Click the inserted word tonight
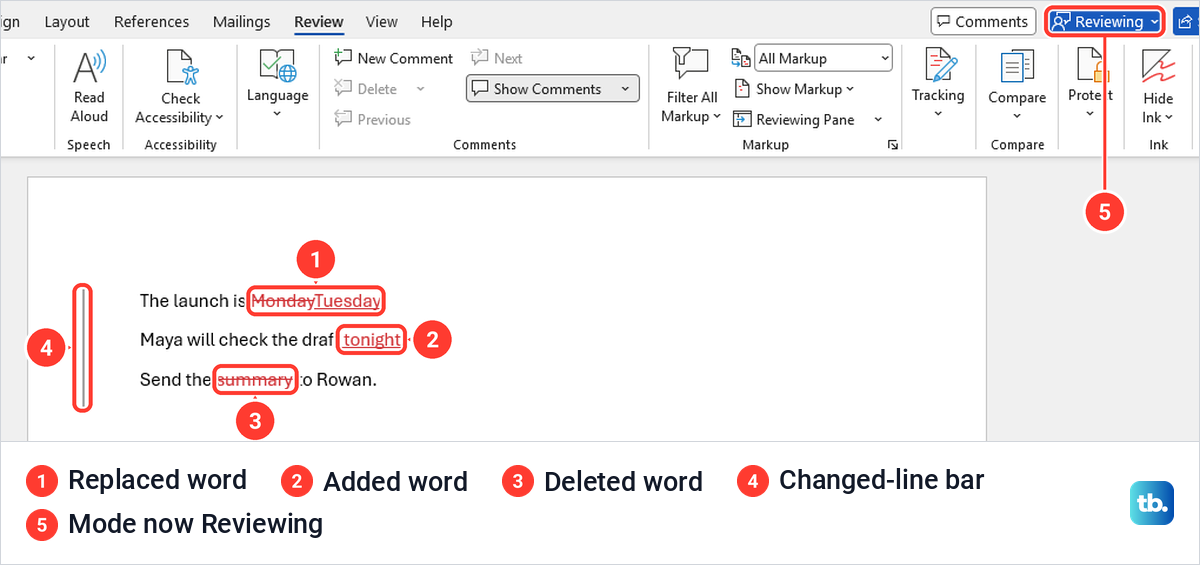Viewport: 1200px width, 565px height. [x=372, y=340]
